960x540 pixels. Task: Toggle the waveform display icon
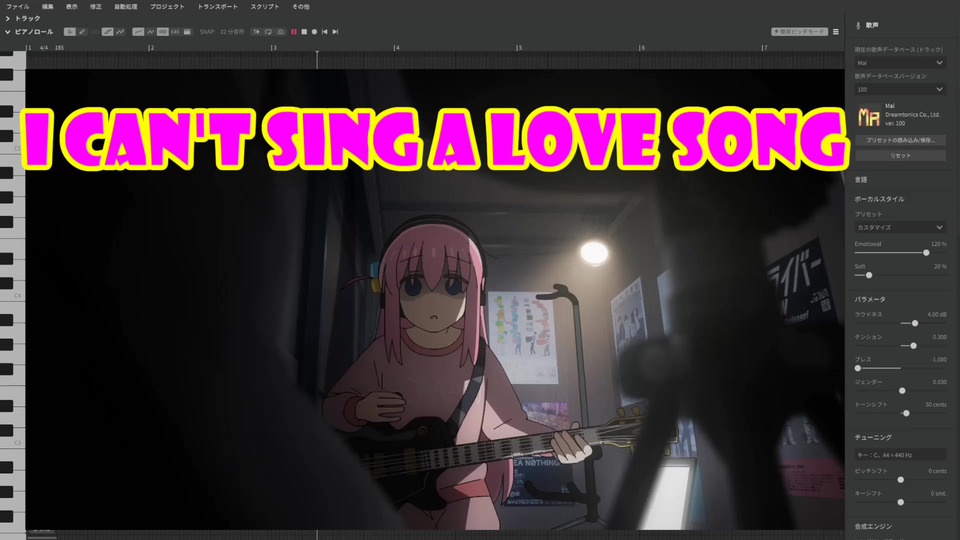[x=163, y=32]
